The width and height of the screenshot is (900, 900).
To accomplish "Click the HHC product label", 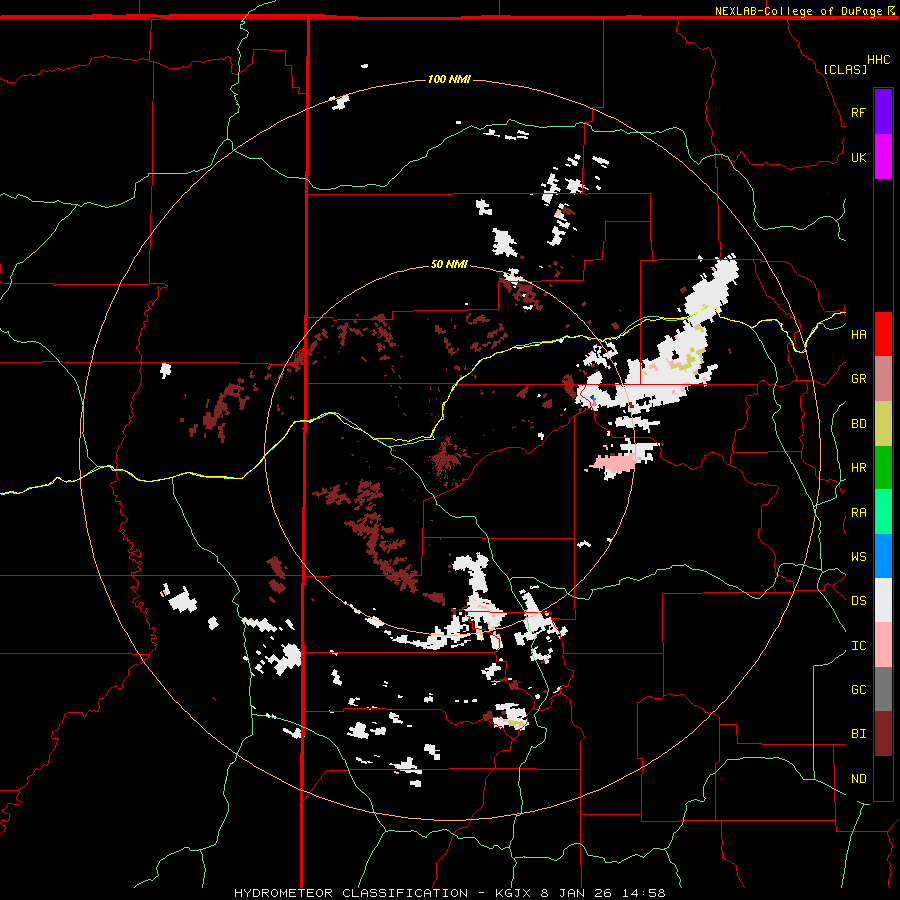I will coord(879,60).
